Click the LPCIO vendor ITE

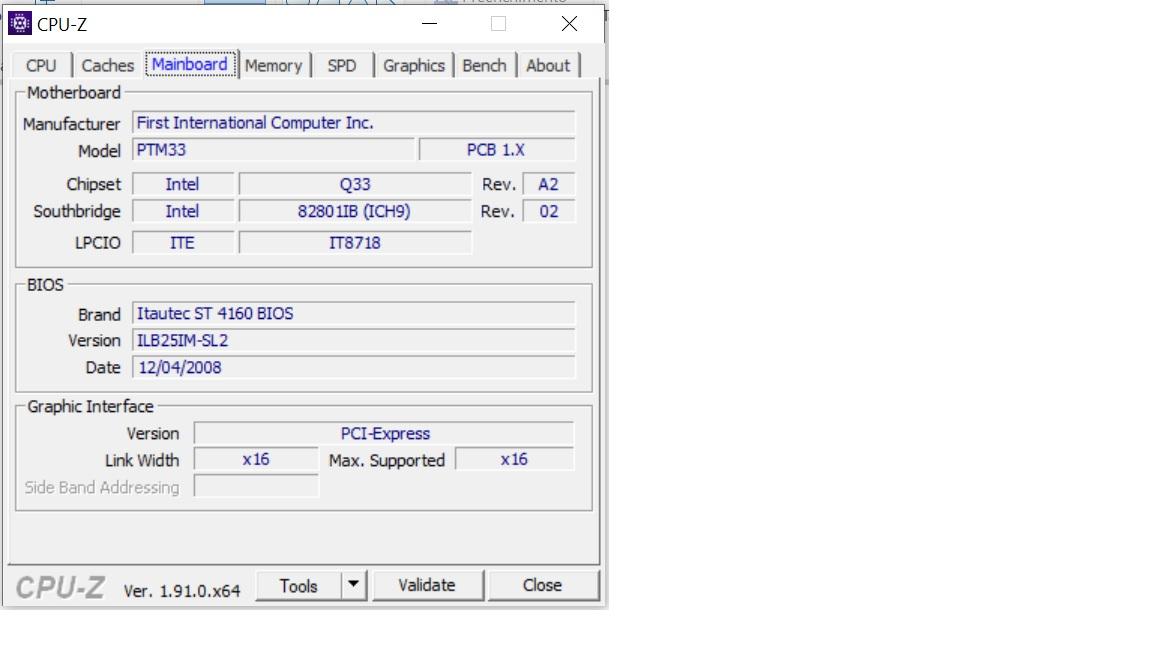coord(183,242)
